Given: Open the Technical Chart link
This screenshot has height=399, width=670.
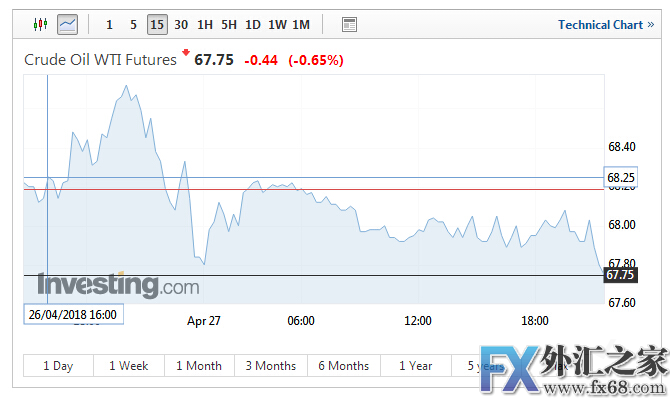Looking at the screenshot, I should click(x=600, y=25).
